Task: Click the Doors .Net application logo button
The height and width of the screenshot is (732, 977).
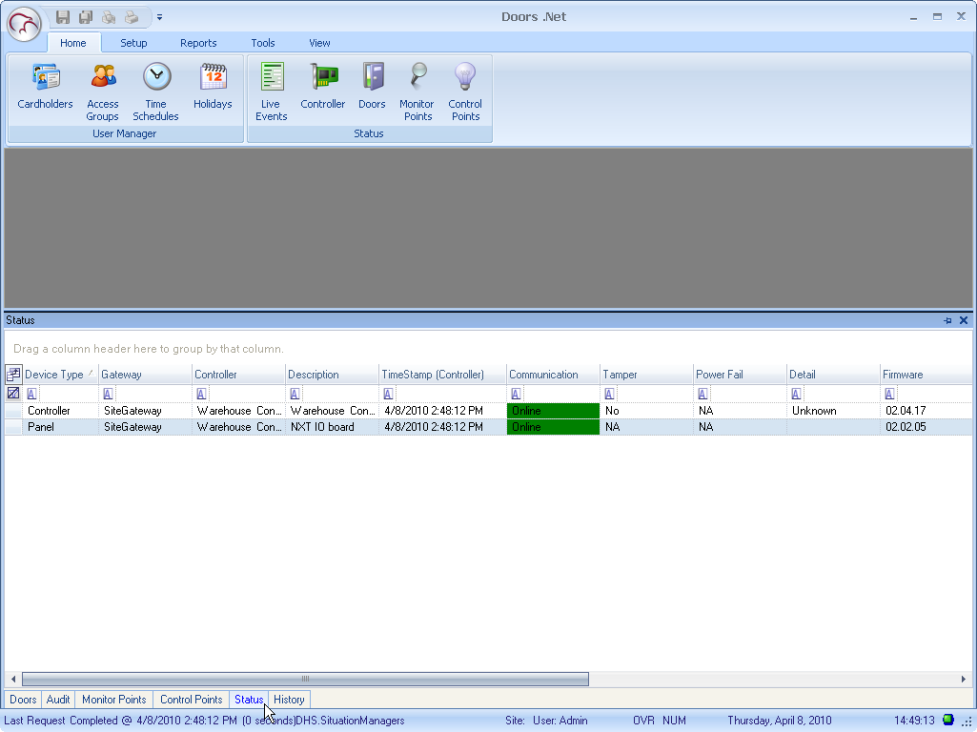Action: (24, 24)
